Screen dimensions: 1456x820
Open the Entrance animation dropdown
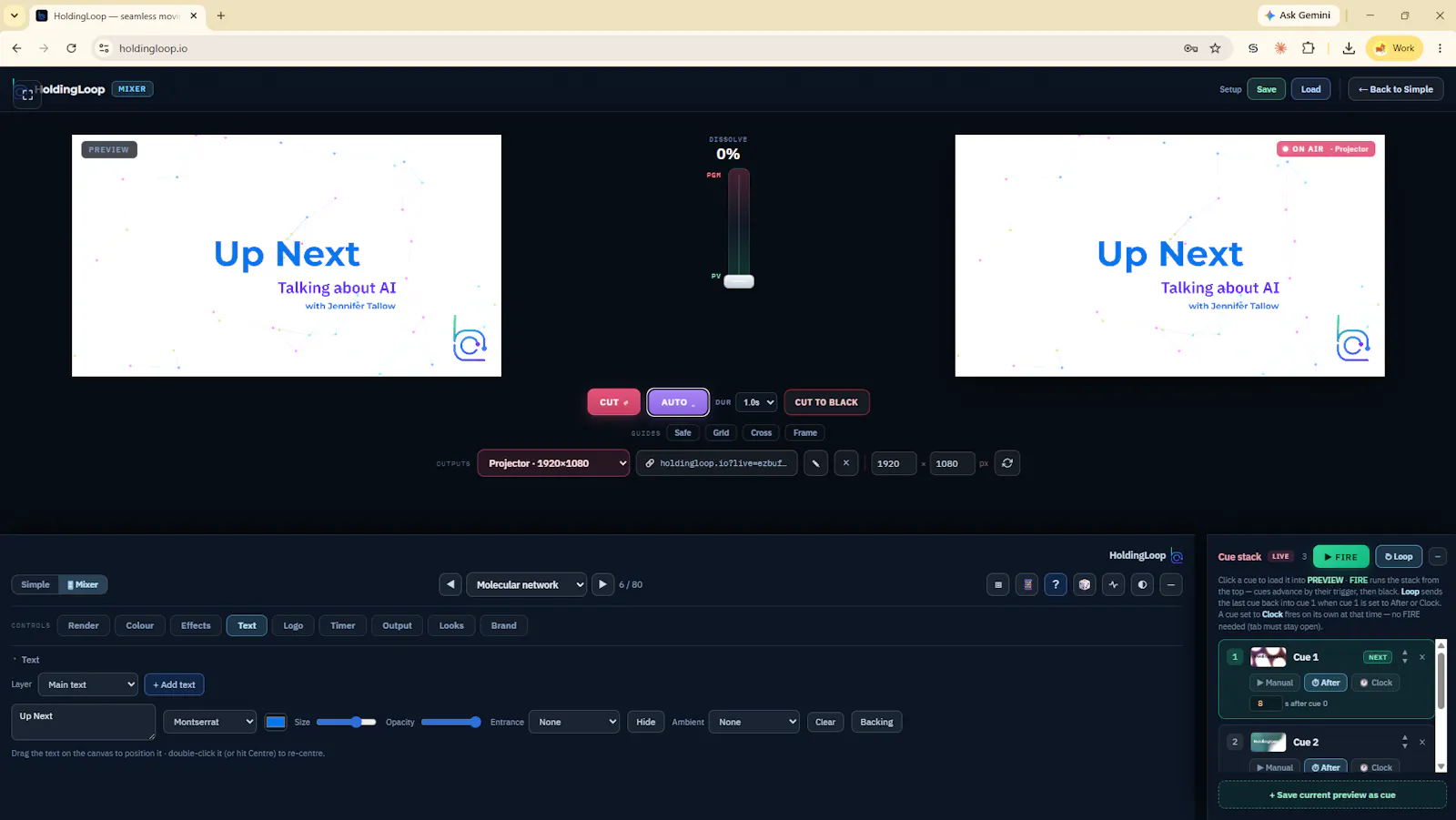point(574,722)
